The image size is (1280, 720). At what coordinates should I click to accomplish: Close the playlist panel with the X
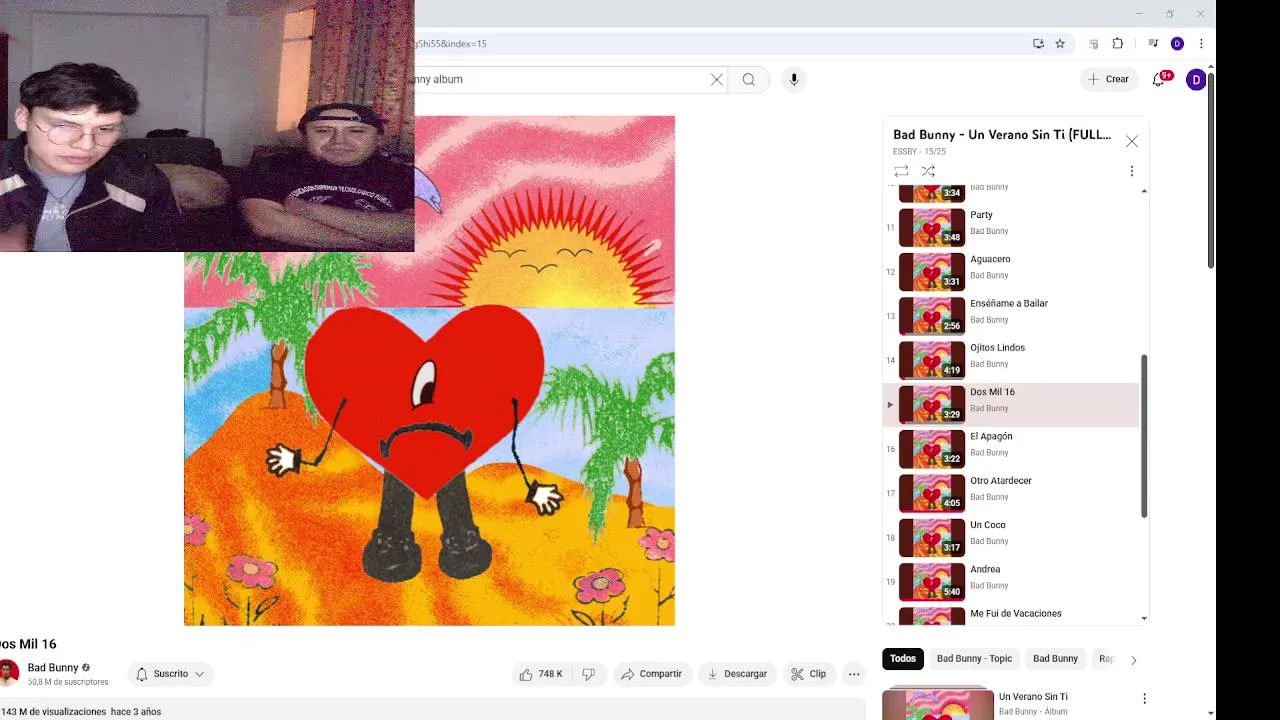1131,141
